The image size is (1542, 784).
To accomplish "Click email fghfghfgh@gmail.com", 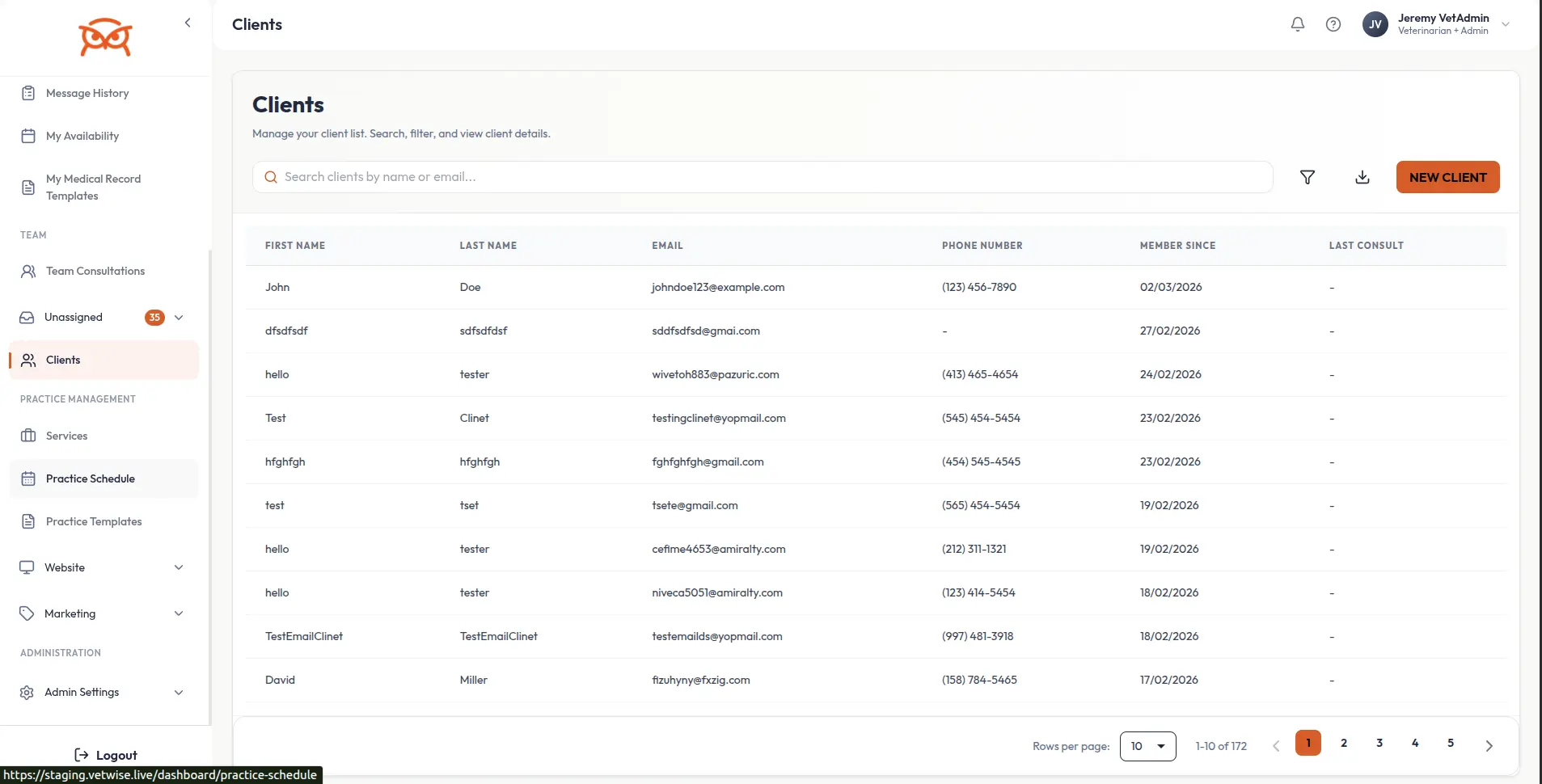I will [708, 462].
